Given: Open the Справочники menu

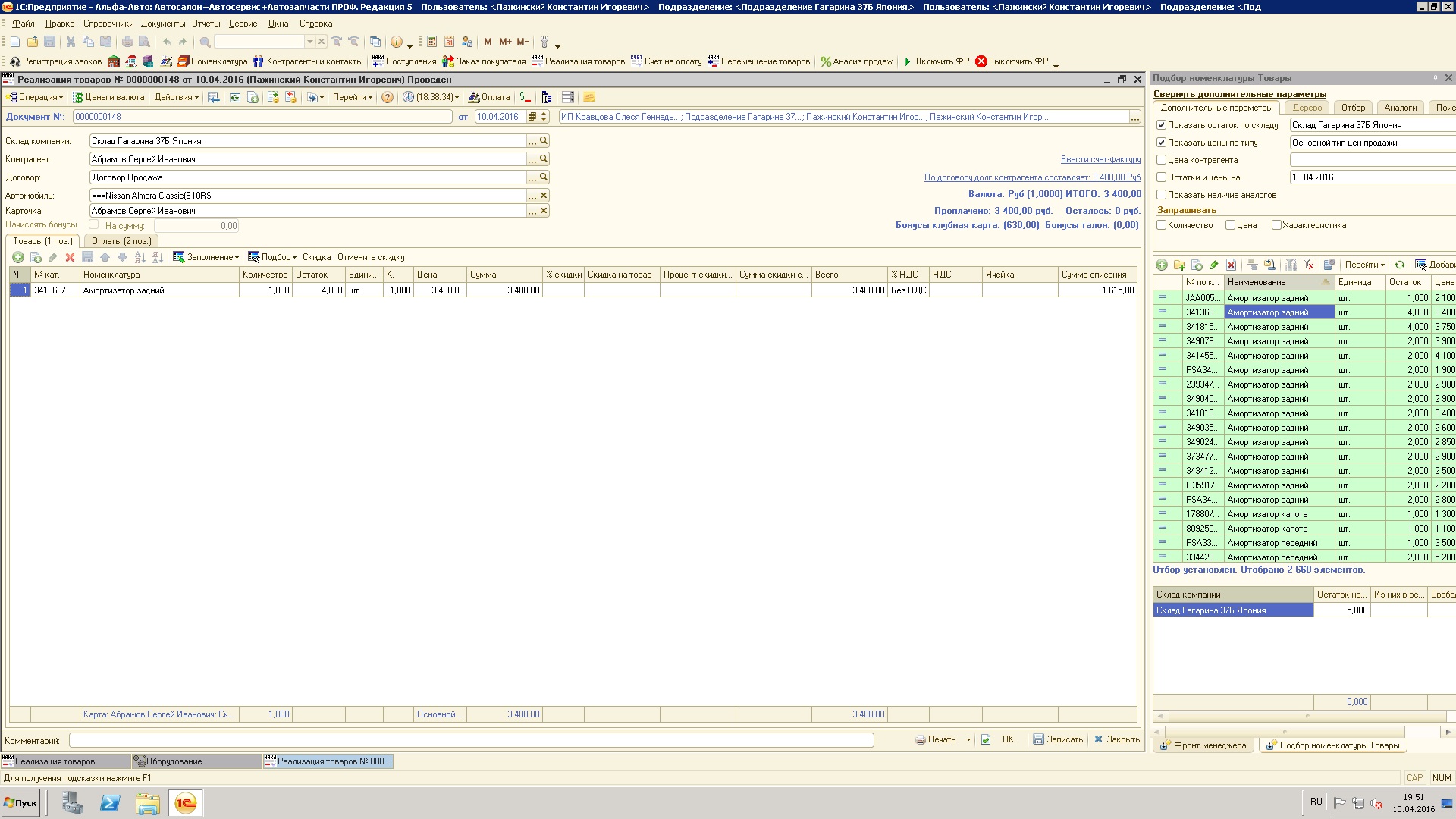Looking at the screenshot, I should click(108, 24).
